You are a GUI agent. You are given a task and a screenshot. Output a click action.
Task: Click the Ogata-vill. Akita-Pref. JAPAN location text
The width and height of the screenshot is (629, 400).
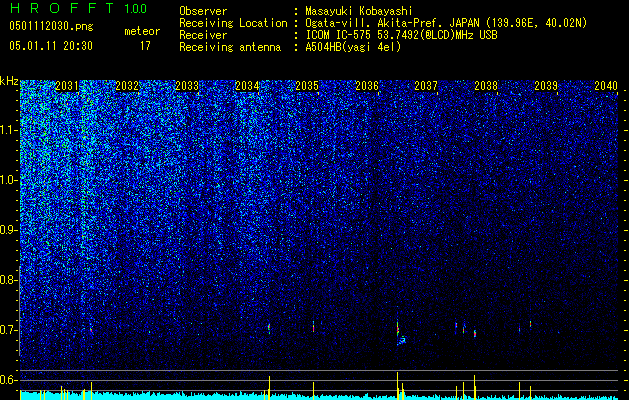[446, 23]
